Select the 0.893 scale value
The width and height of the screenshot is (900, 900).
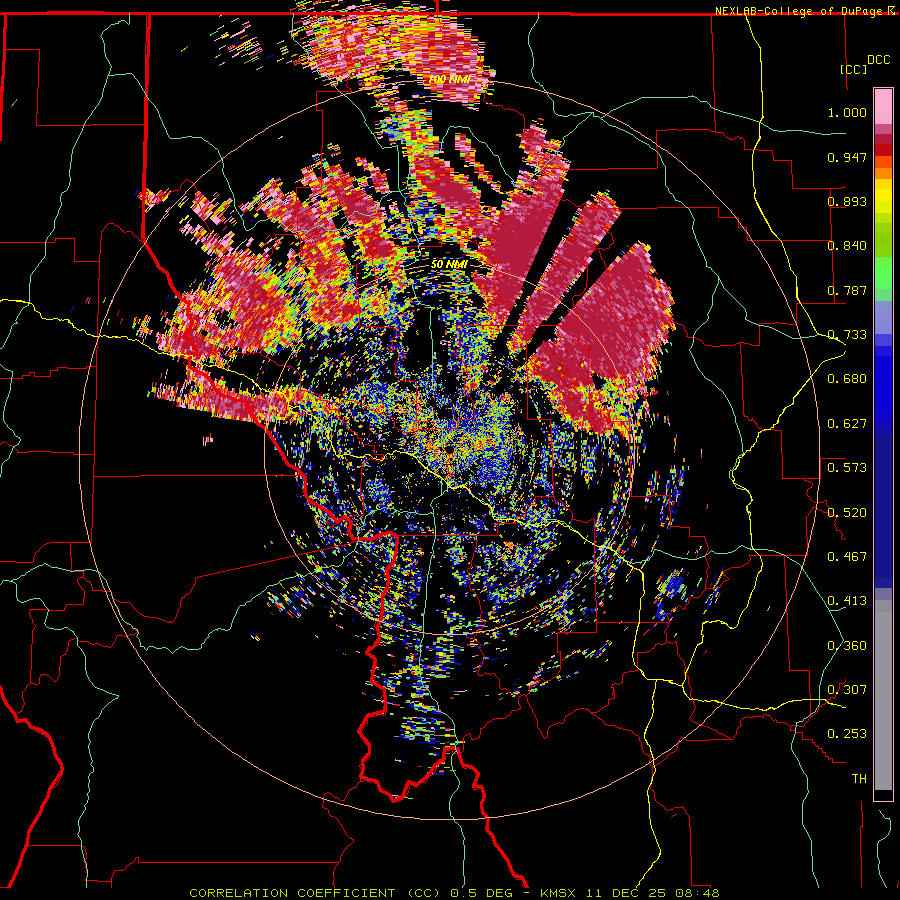pos(847,201)
